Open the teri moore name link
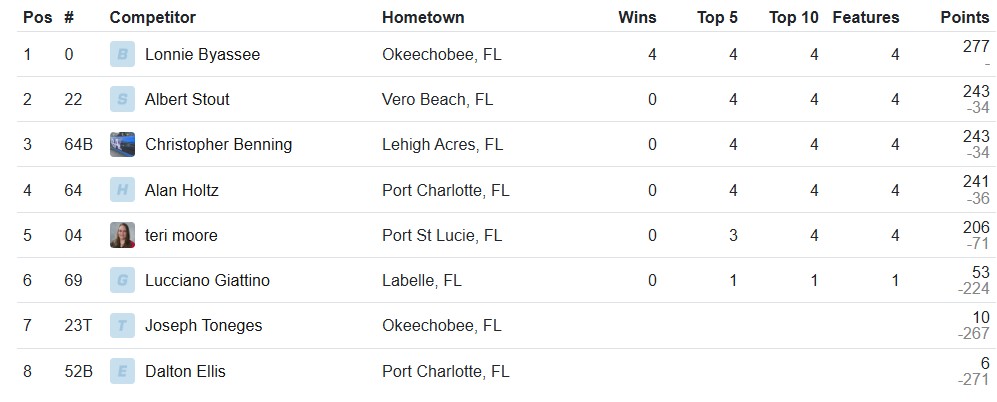This screenshot has width=997, height=402. [x=181, y=235]
